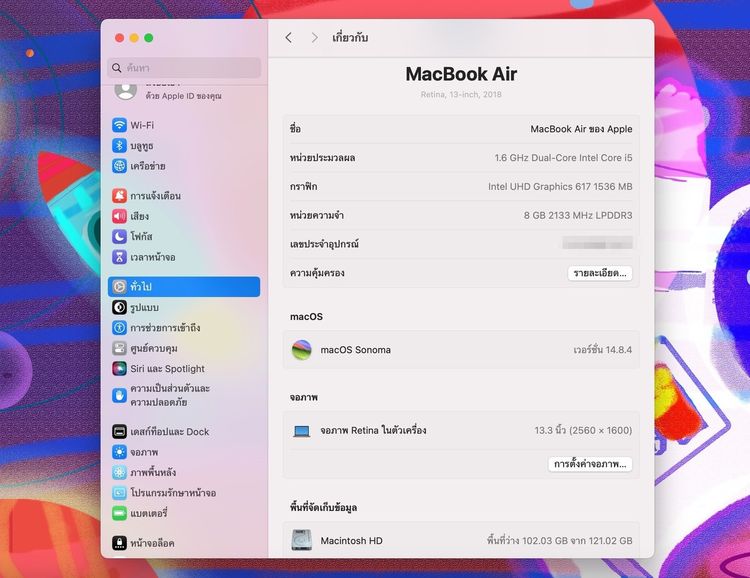
Task: Click the text 13.3 นิ้ว (2560 × 1600)
Action: click(x=583, y=430)
